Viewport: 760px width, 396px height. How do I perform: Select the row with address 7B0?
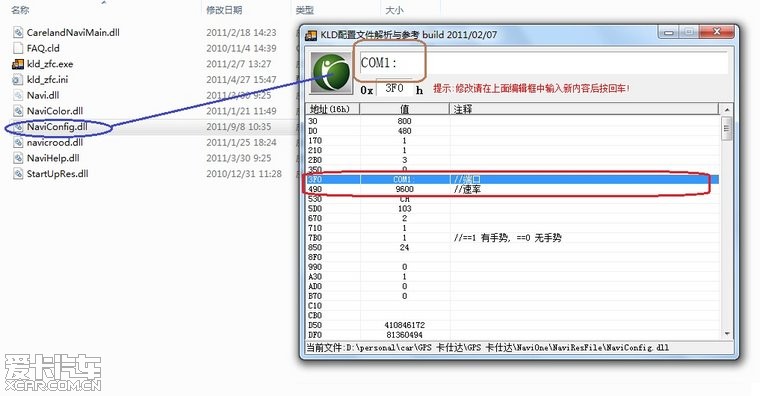pos(512,238)
